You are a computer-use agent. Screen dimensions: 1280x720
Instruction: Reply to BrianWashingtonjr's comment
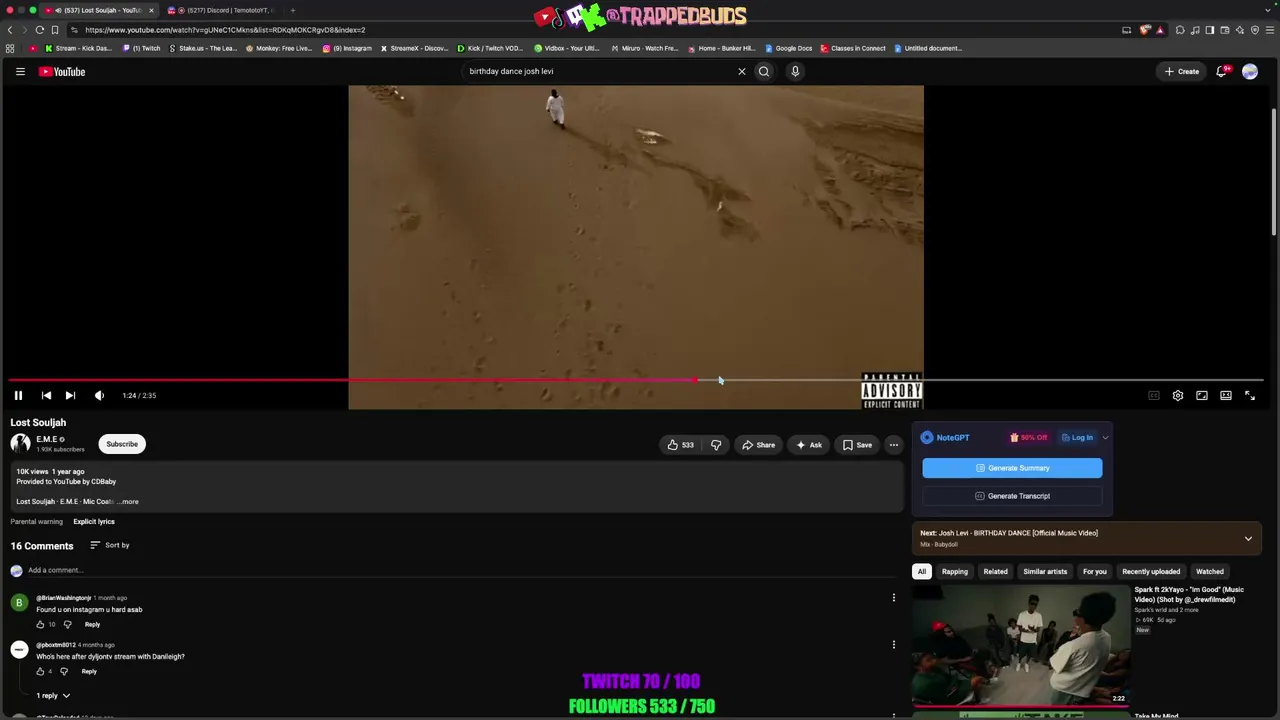click(92, 625)
